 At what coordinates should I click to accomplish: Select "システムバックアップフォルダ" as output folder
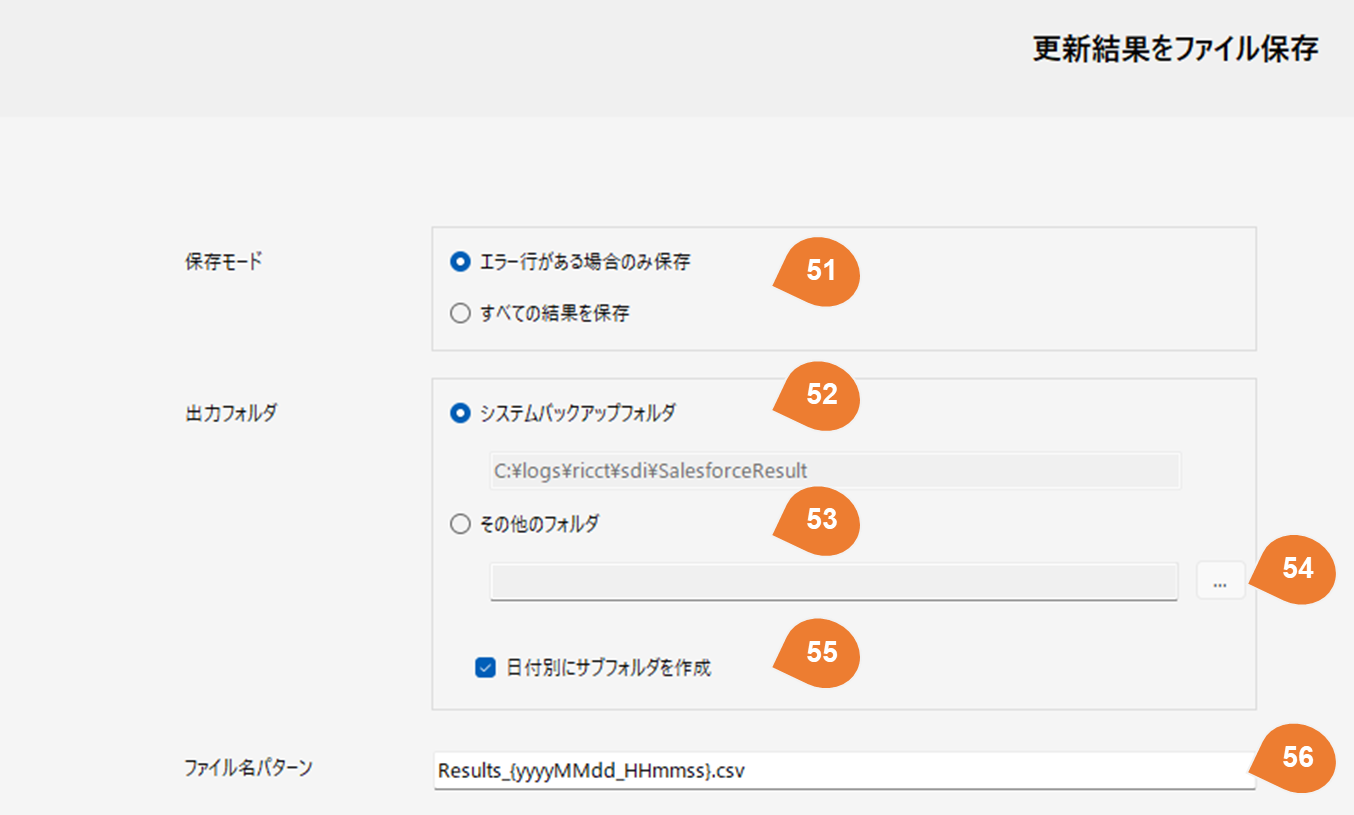coord(460,412)
